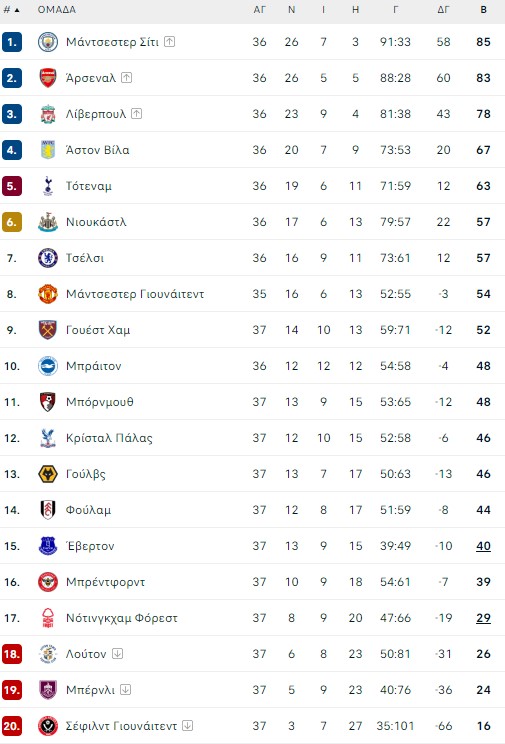Click the Brentford club crest
This screenshot has height=744, width=505.
click(48, 582)
